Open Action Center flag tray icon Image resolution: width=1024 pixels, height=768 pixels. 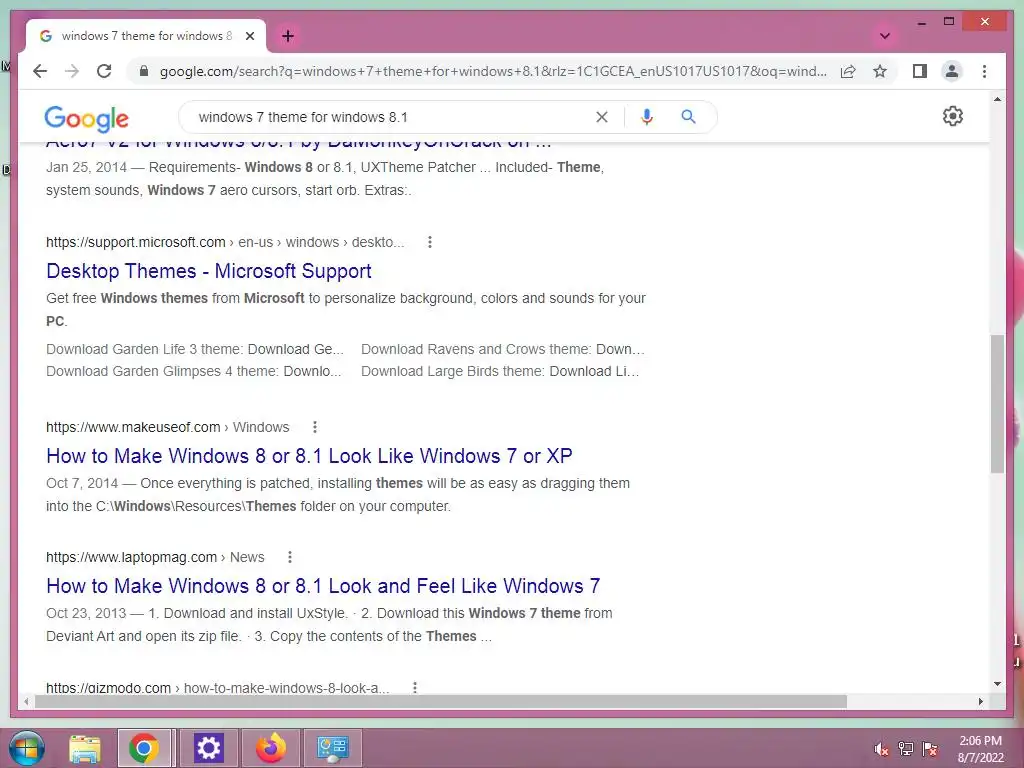click(x=930, y=749)
